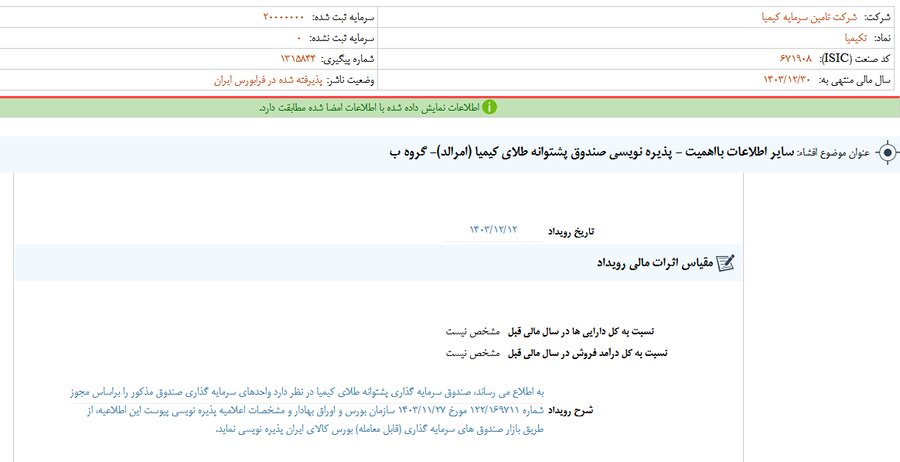Click the green info icon in the banner

click(x=491, y=107)
